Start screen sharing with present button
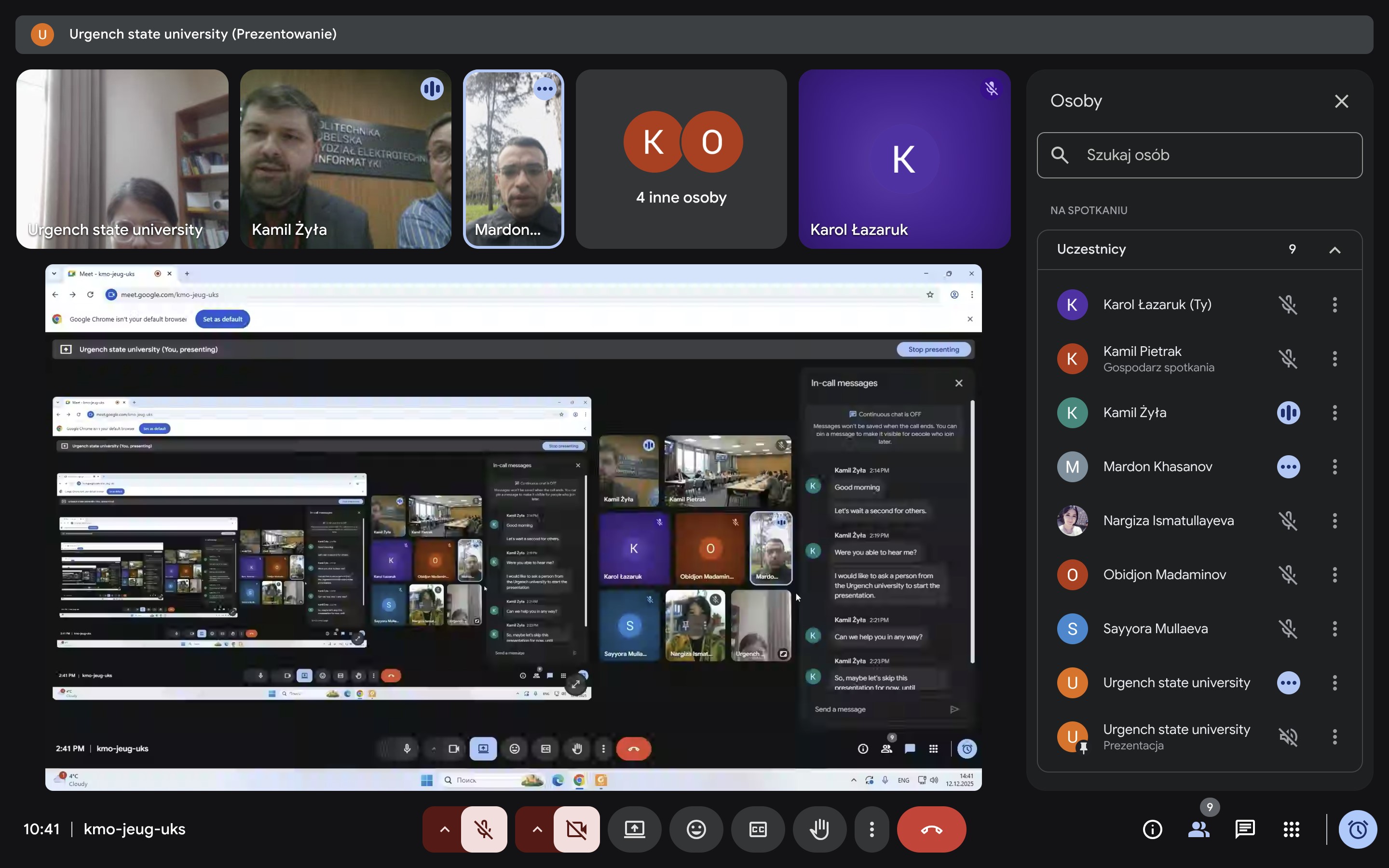This screenshot has height=868, width=1389. pyautogui.click(x=634, y=829)
